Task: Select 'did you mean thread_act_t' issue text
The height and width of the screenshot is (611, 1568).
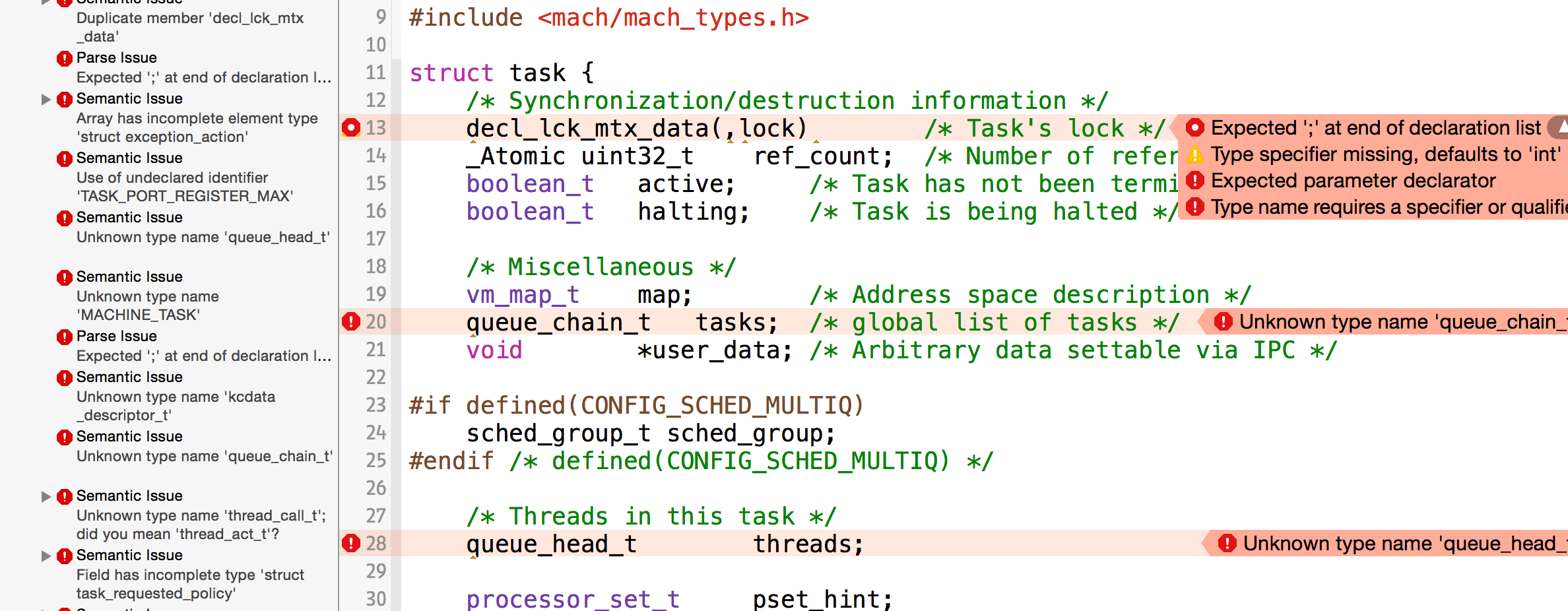Action: click(x=178, y=534)
